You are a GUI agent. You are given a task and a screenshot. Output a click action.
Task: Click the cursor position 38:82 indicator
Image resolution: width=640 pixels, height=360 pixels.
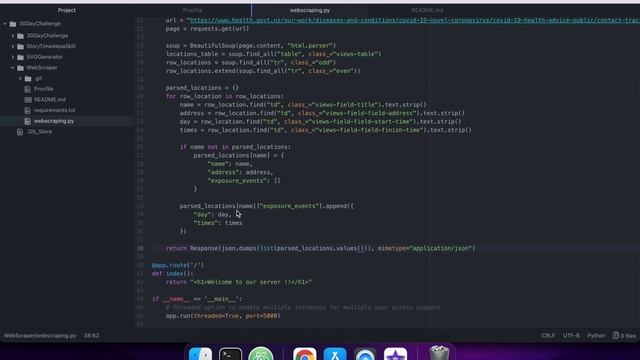coord(91,336)
